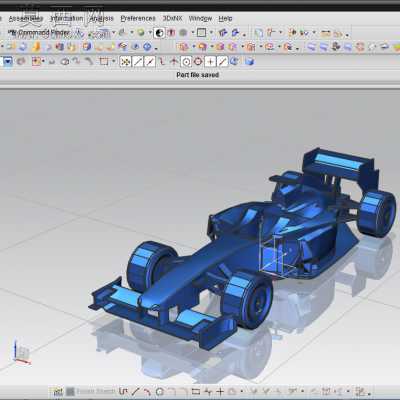This screenshot has height=400, width=400.
Task: Expand the dropdown after the dashed rectangle icon
Action: click(x=114, y=61)
